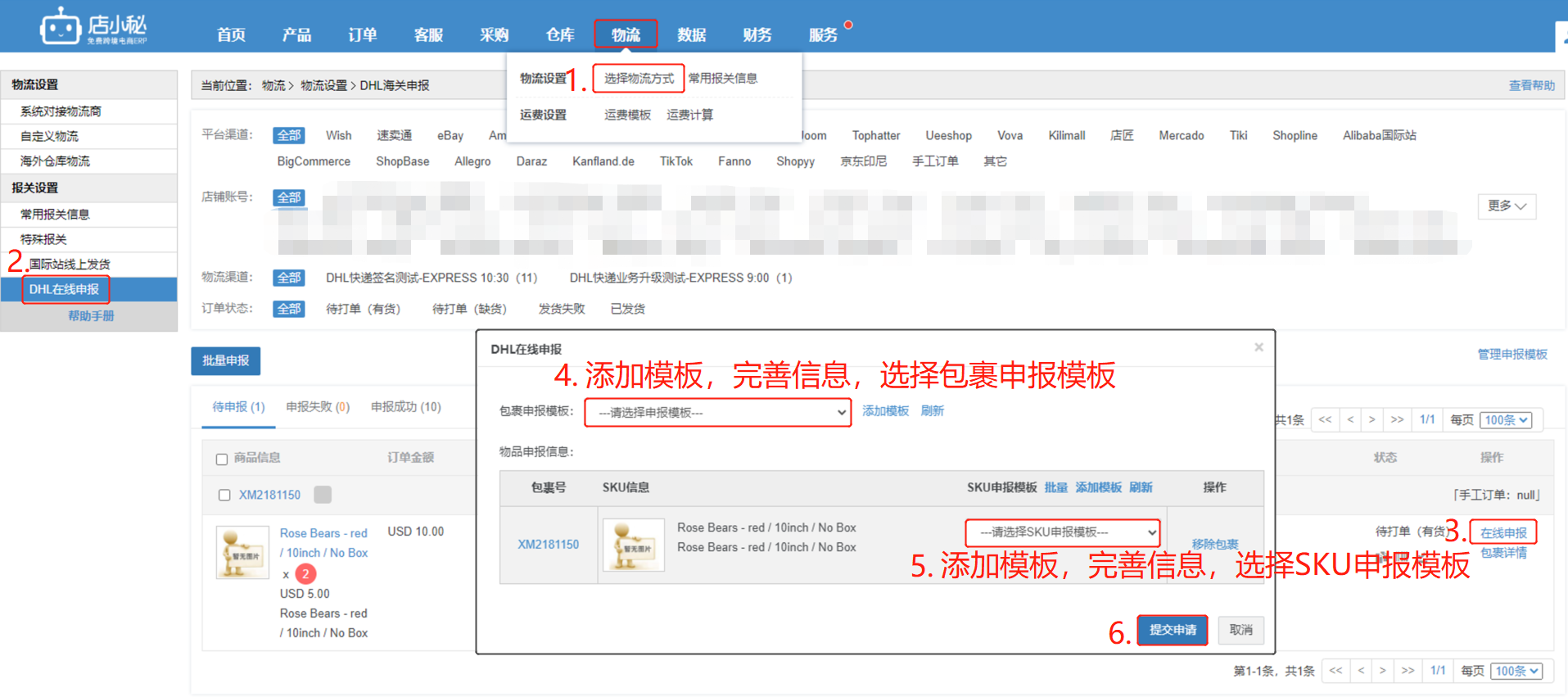
Task: Open the 首页 top menu
Action: tap(231, 34)
